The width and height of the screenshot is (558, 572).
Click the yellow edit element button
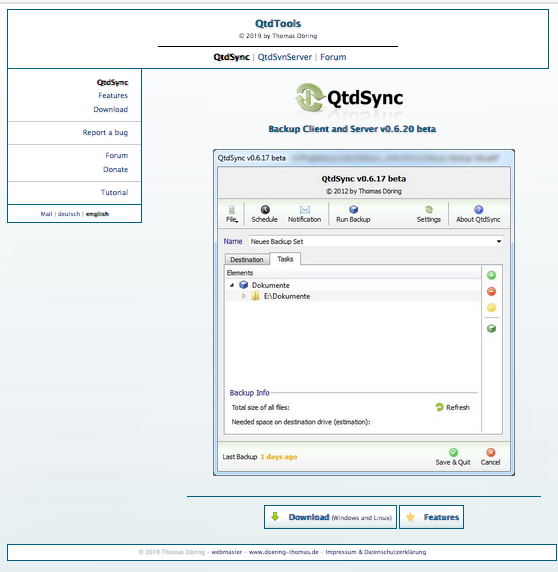(491, 308)
